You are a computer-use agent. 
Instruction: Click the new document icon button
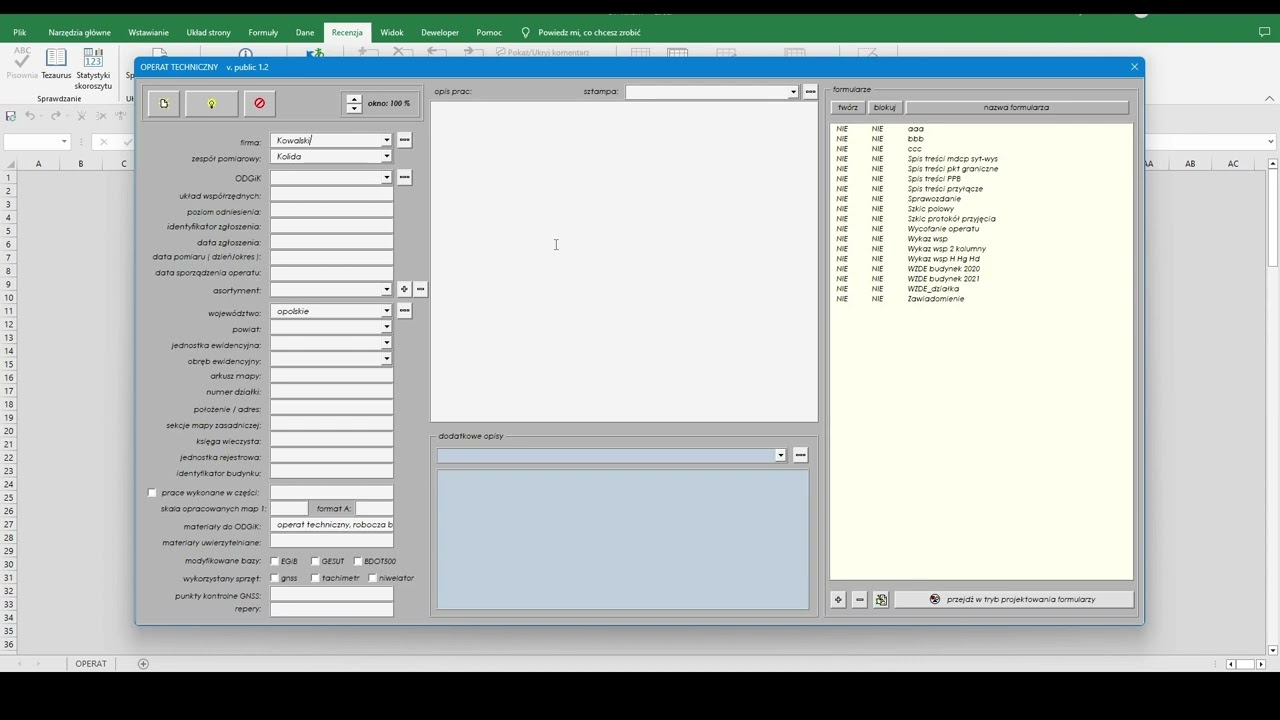coord(164,103)
